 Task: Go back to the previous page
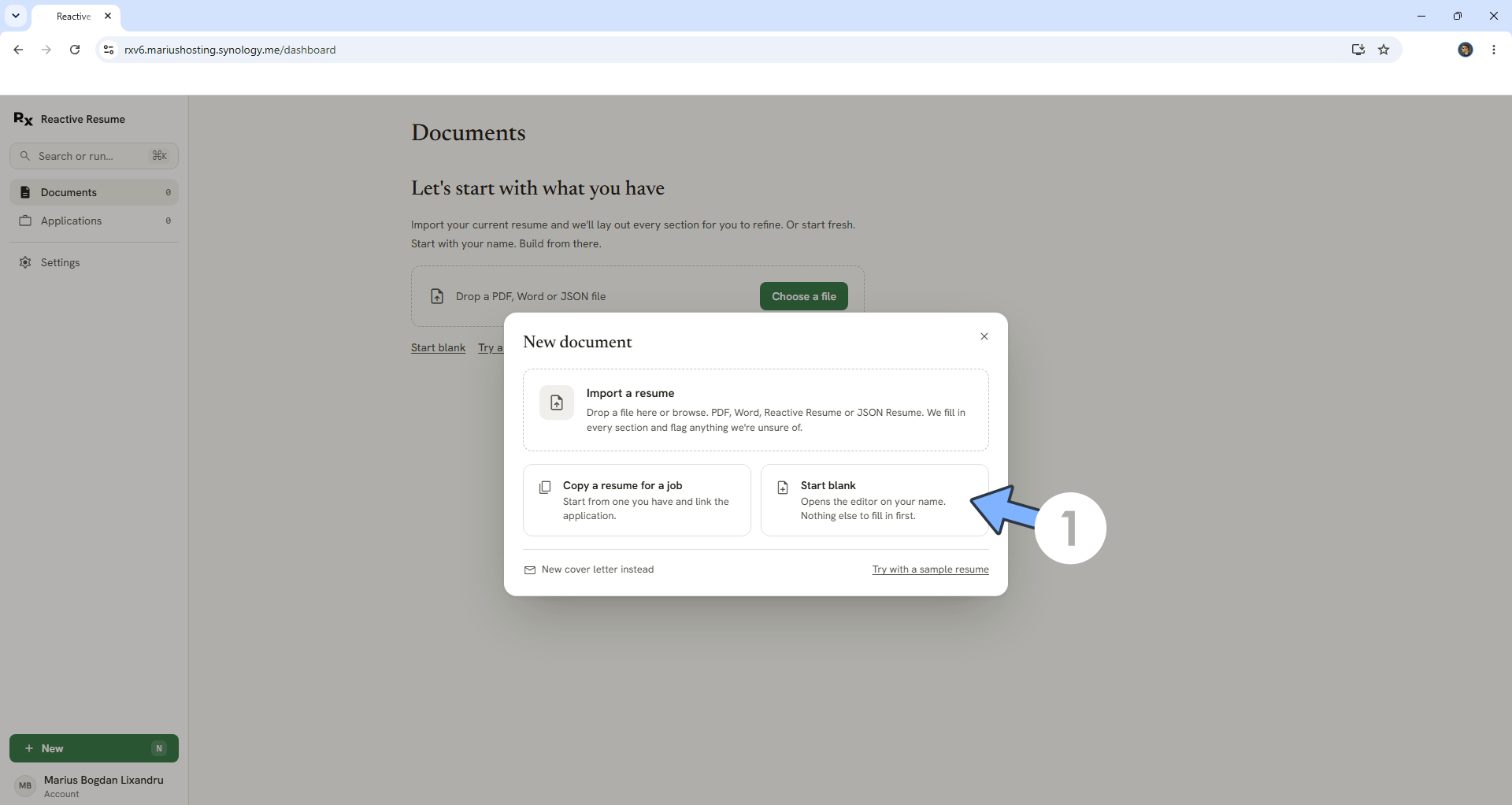tap(18, 50)
